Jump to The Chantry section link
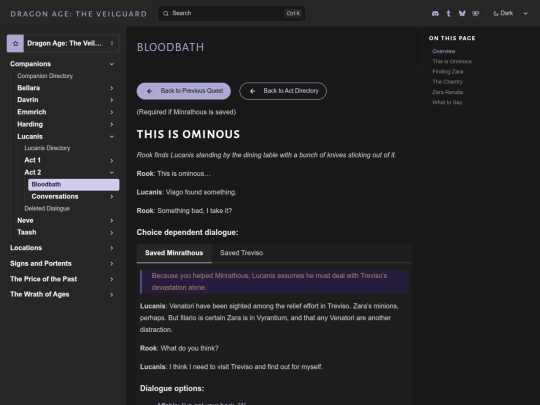The image size is (540, 405). (447, 82)
